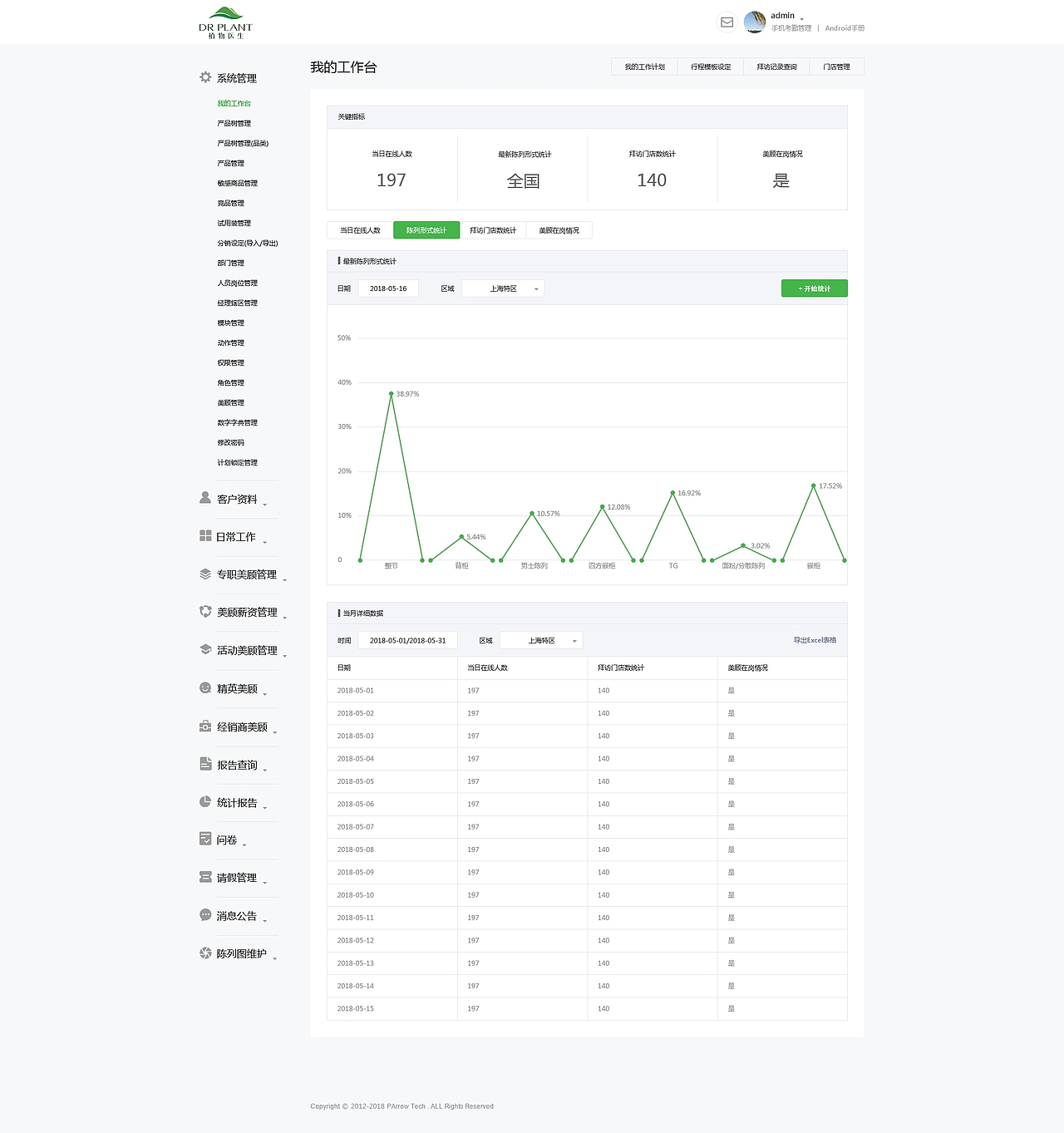The width and height of the screenshot is (1064, 1133).
Task: Click the green 开始统计 button
Action: (x=814, y=288)
